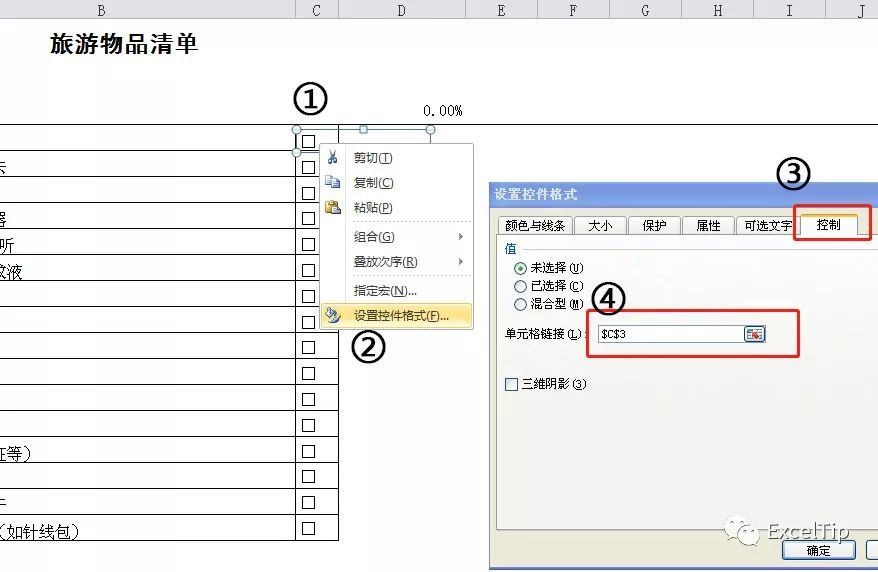Click the 单元格链接 input showing $C$3

(670, 334)
